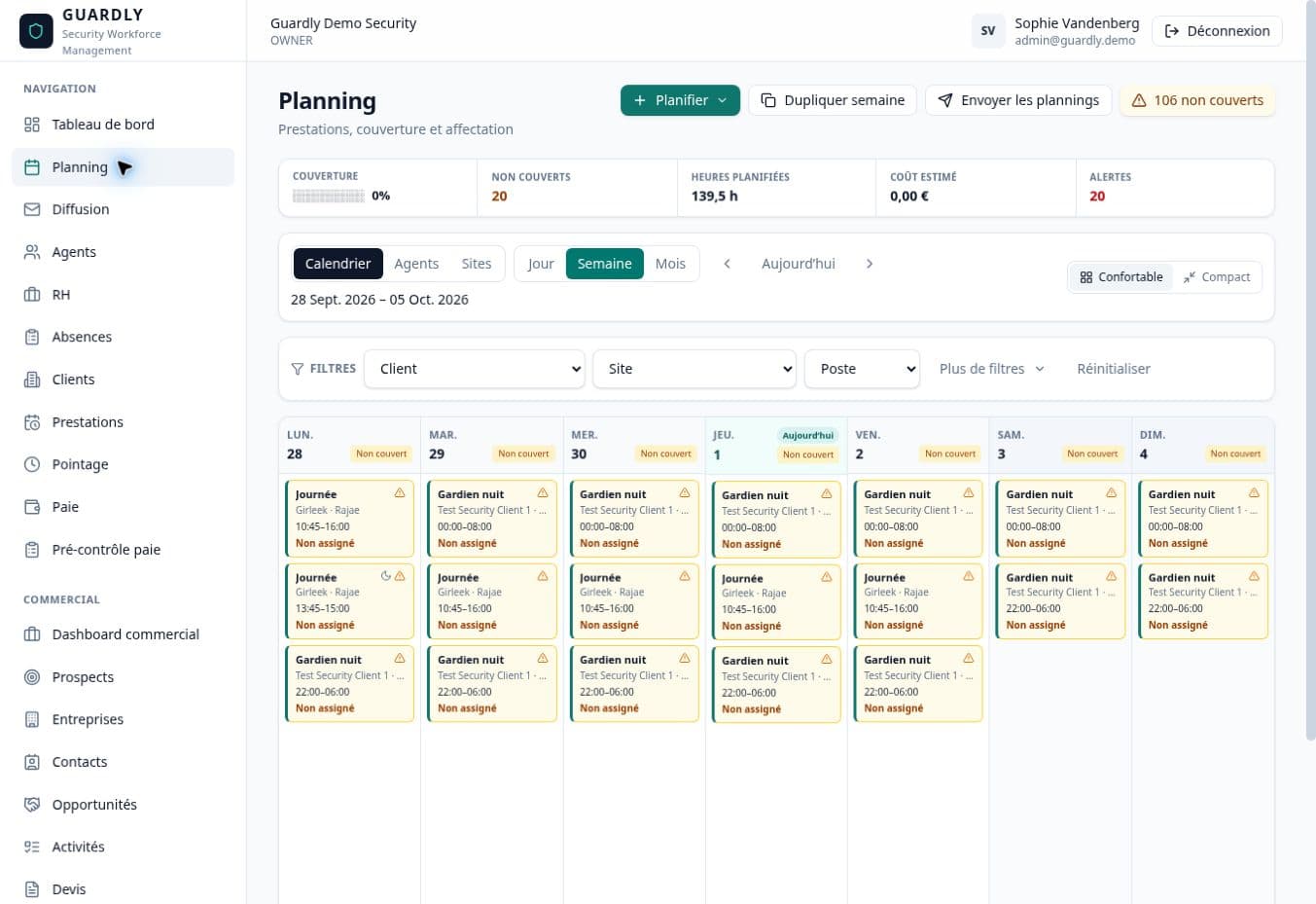Image resolution: width=1316 pixels, height=904 pixels.
Task: Open Saturday's 22:00–06:00 Gardien nuit shift
Action: point(1060,601)
